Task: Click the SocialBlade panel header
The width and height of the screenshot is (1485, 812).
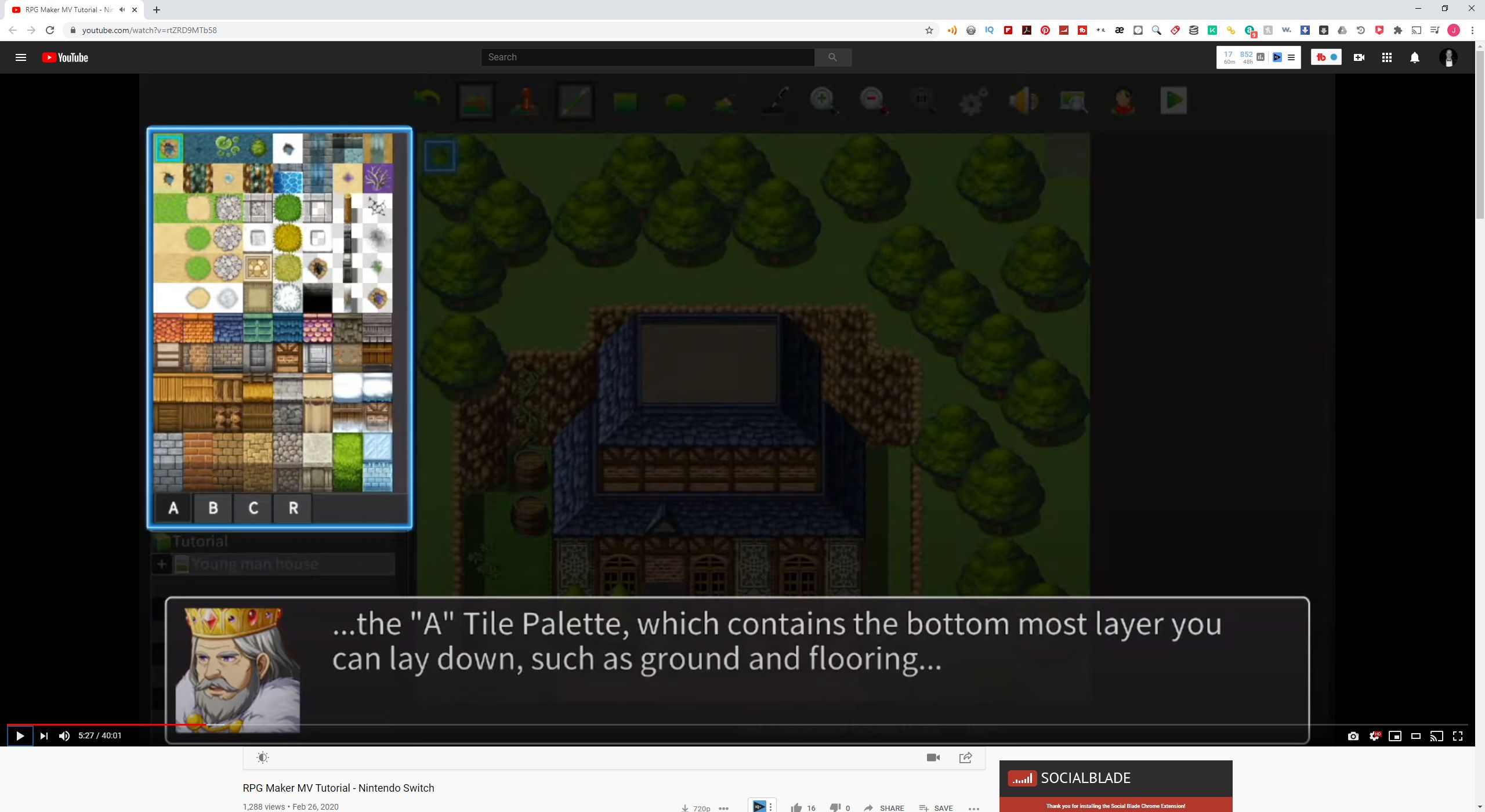Action: tap(1115, 778)
